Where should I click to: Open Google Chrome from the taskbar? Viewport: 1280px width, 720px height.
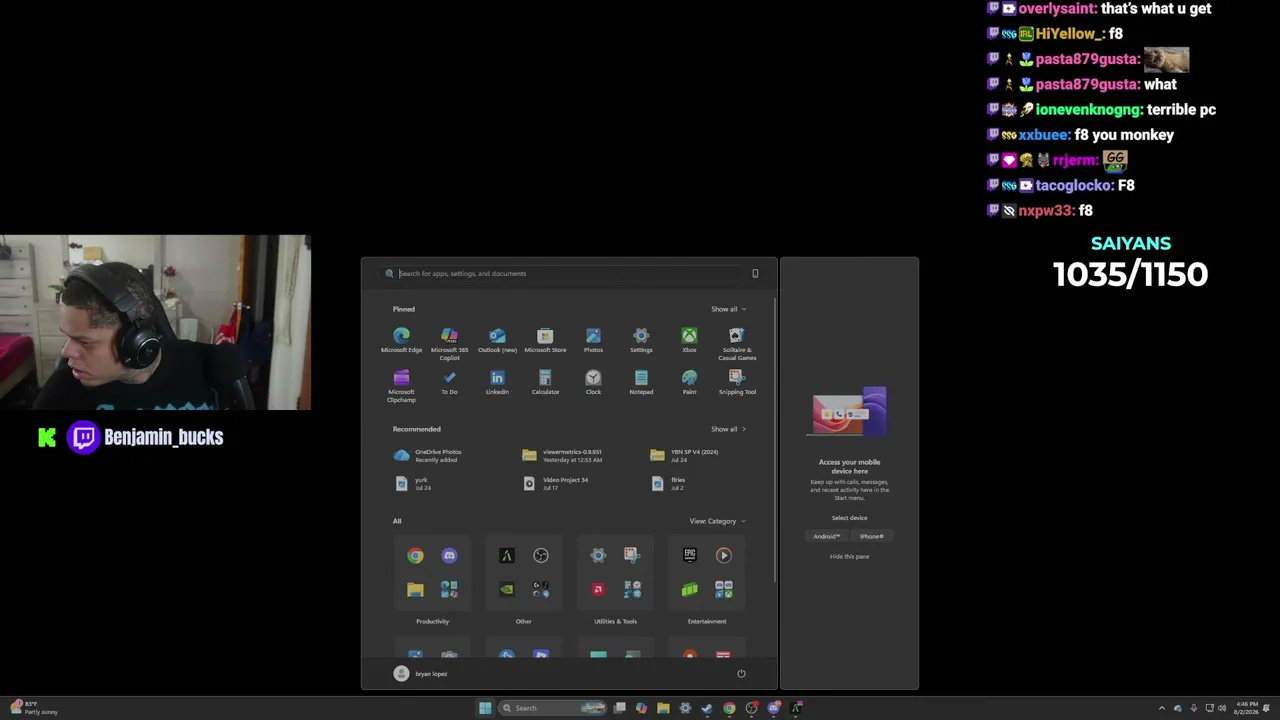(x=729, y=708)
